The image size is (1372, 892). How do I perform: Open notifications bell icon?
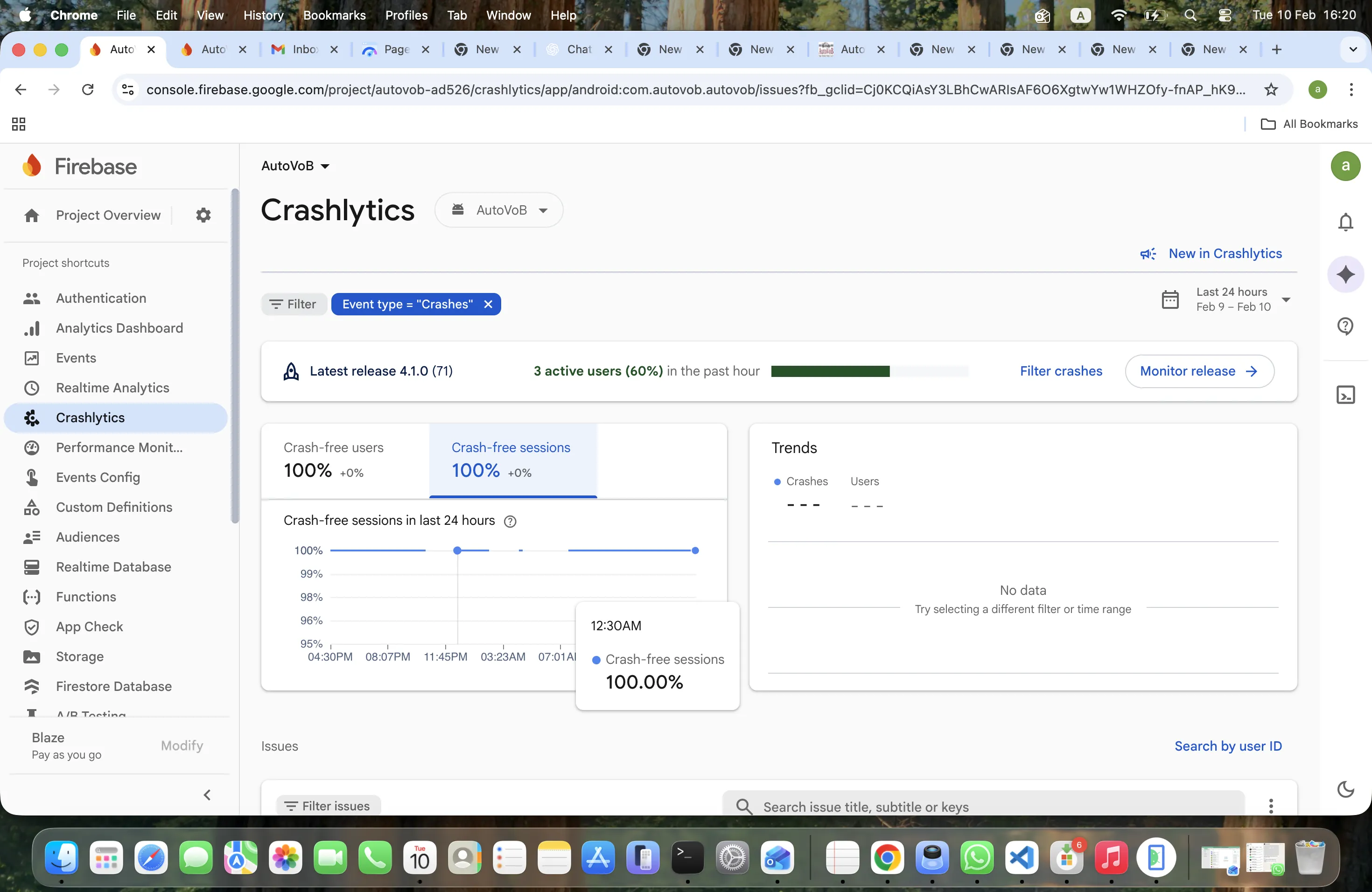click(1345, 222)
